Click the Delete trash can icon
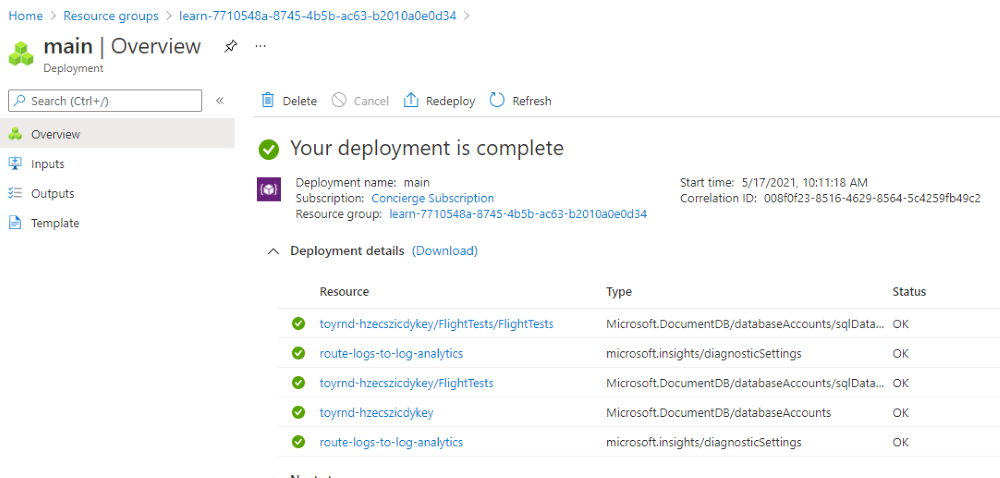The image size is (1000, 478). click(268, 100)
